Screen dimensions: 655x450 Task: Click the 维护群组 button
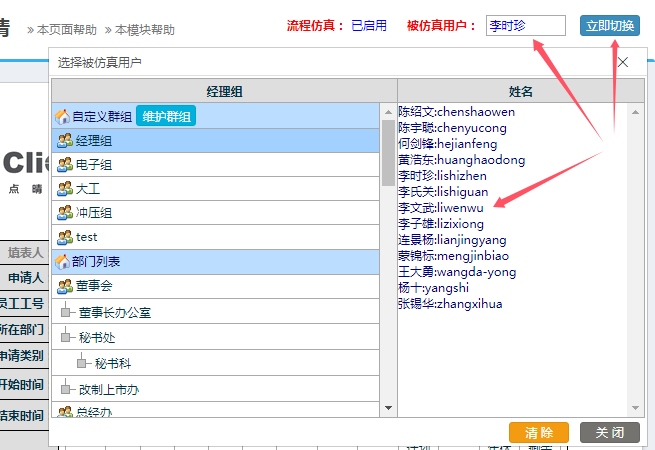[165, 117]
